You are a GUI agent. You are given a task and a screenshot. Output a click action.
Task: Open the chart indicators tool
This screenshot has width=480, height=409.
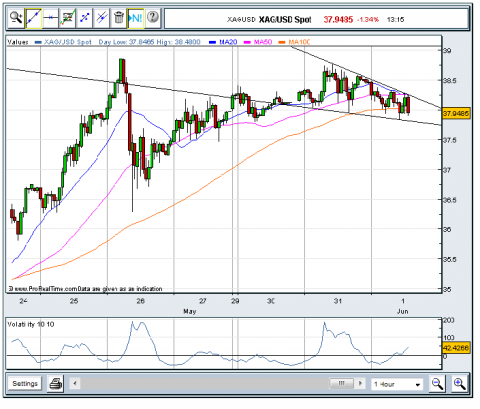coord(68,18)
